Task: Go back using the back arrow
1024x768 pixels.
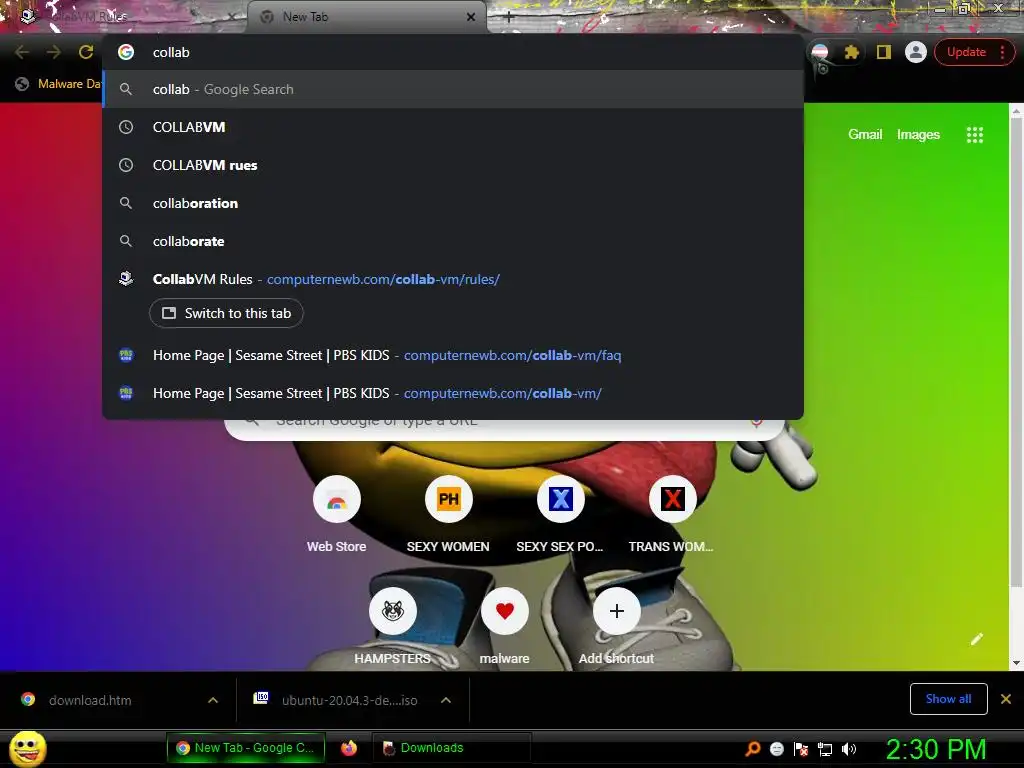Action: click(22, 52)
